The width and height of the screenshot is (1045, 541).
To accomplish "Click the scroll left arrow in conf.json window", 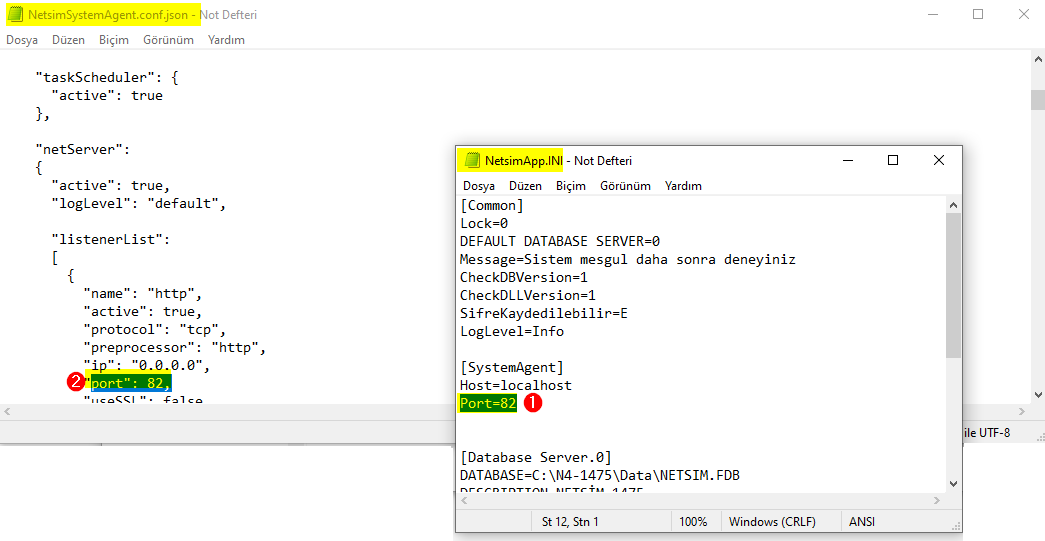I will pyautogui.click(x=7, y=412).
